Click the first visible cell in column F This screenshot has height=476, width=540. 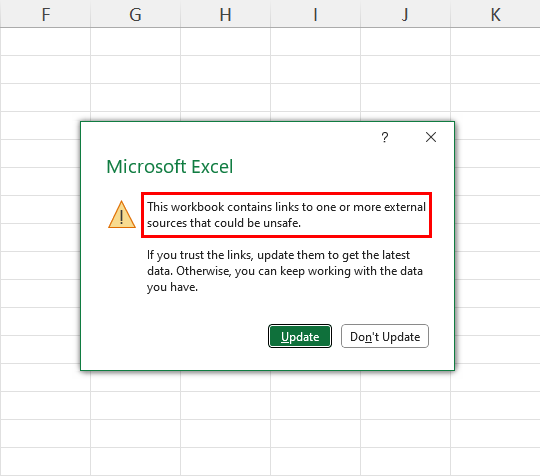pos(45,42)
